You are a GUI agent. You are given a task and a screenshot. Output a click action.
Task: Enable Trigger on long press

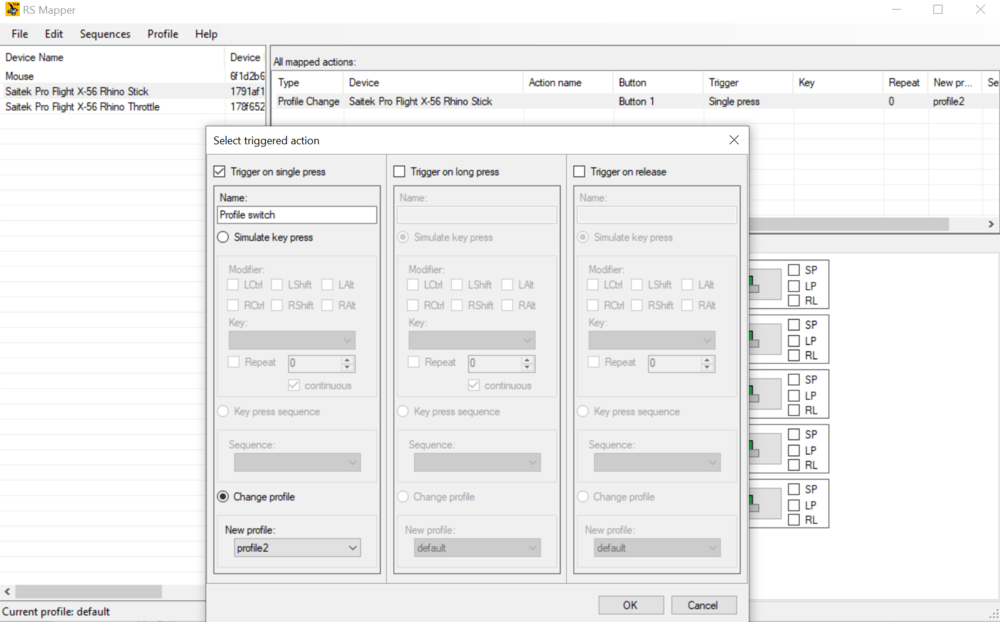pyautogui.click(x=400, y=172)
